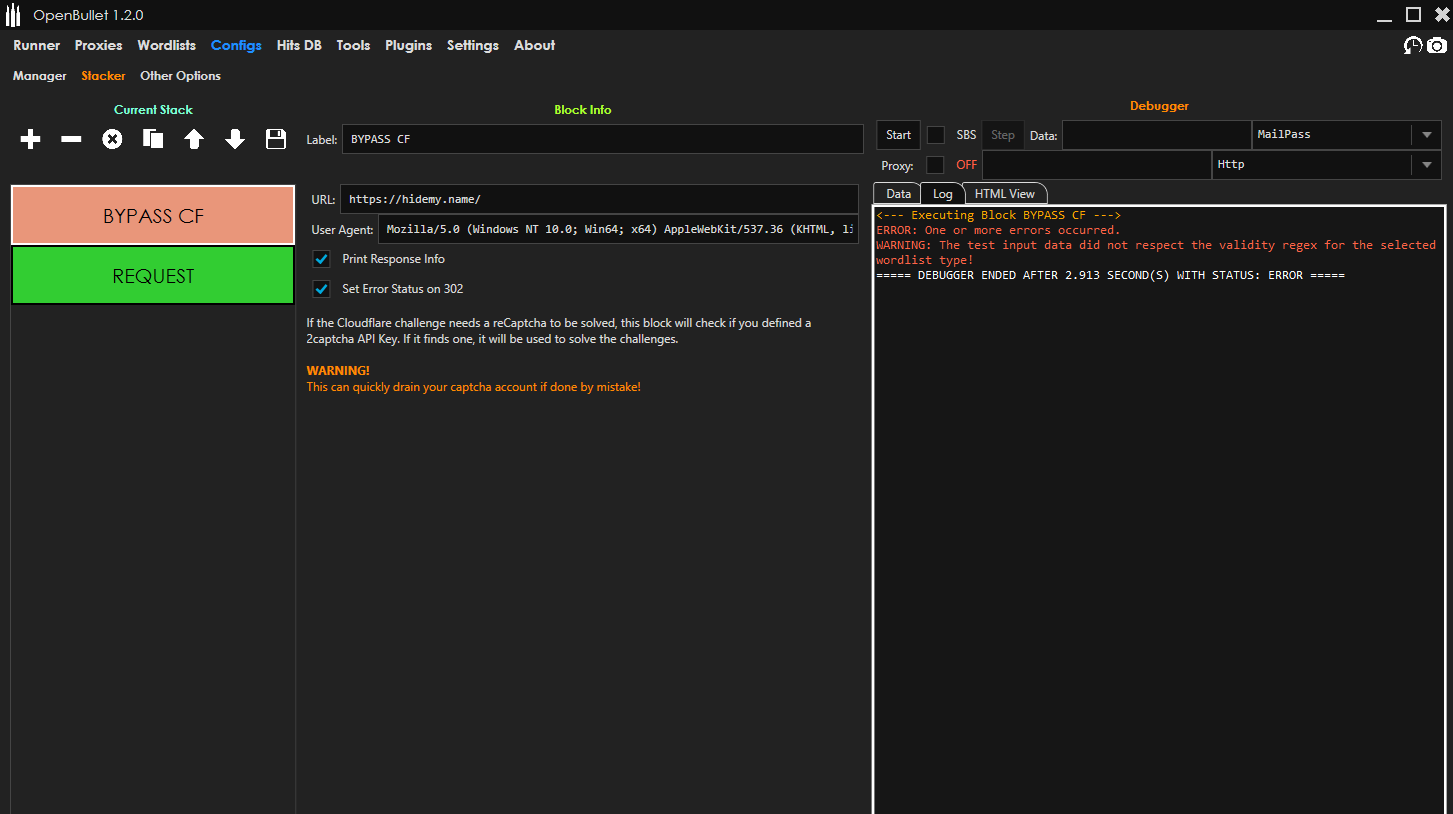
Task: Save the config using the floppy disk icon
Action: 275,139
